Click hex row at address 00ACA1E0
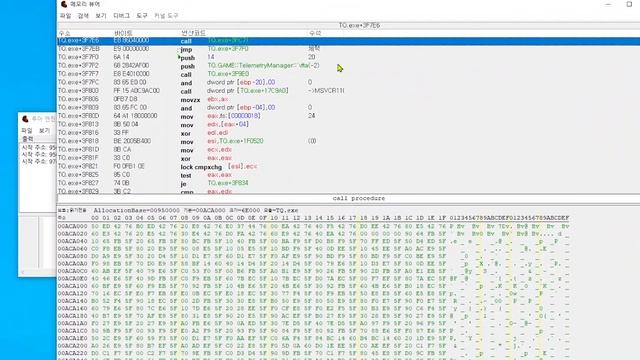 [313, 338]
